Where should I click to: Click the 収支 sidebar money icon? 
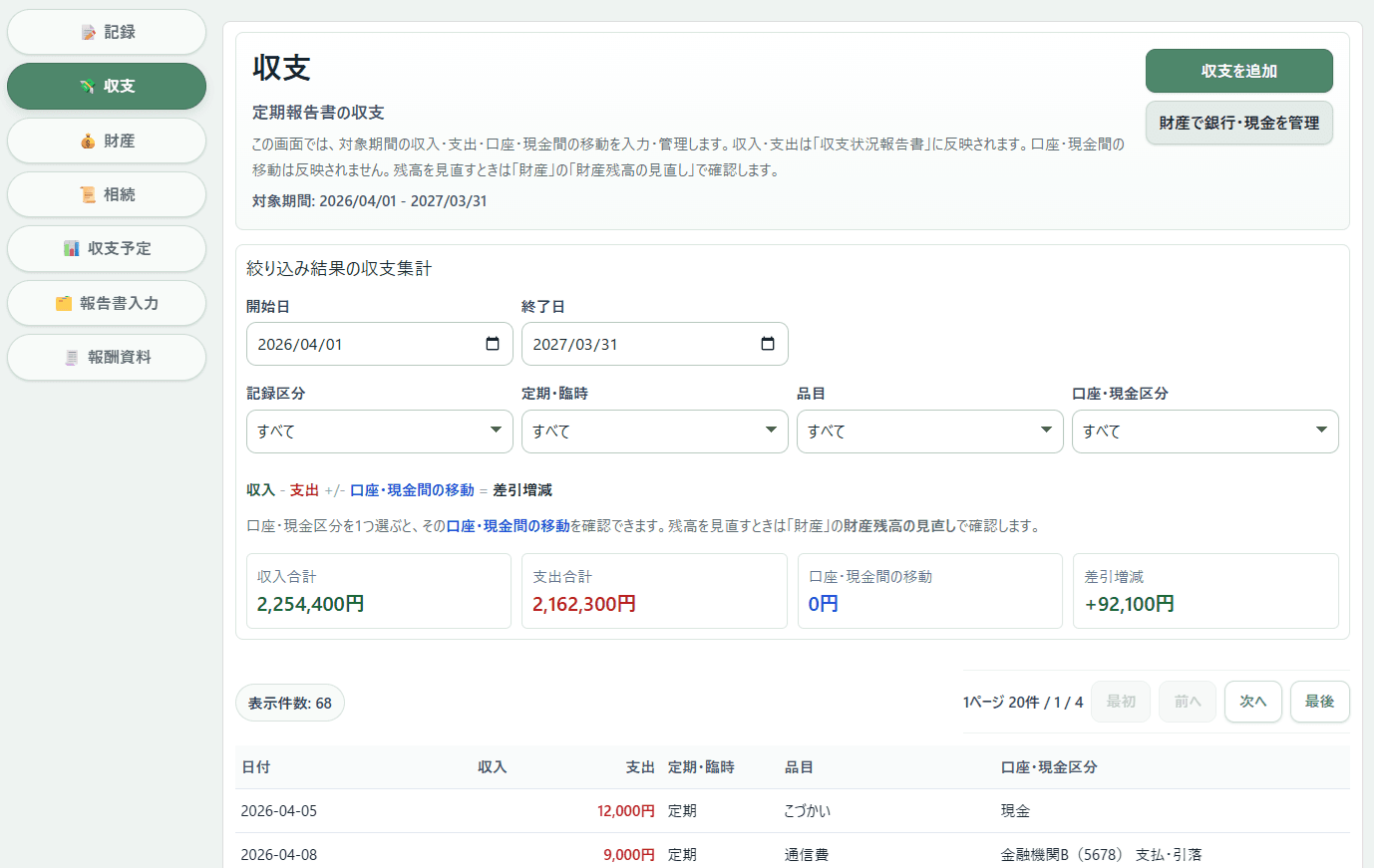pos(88,86)
